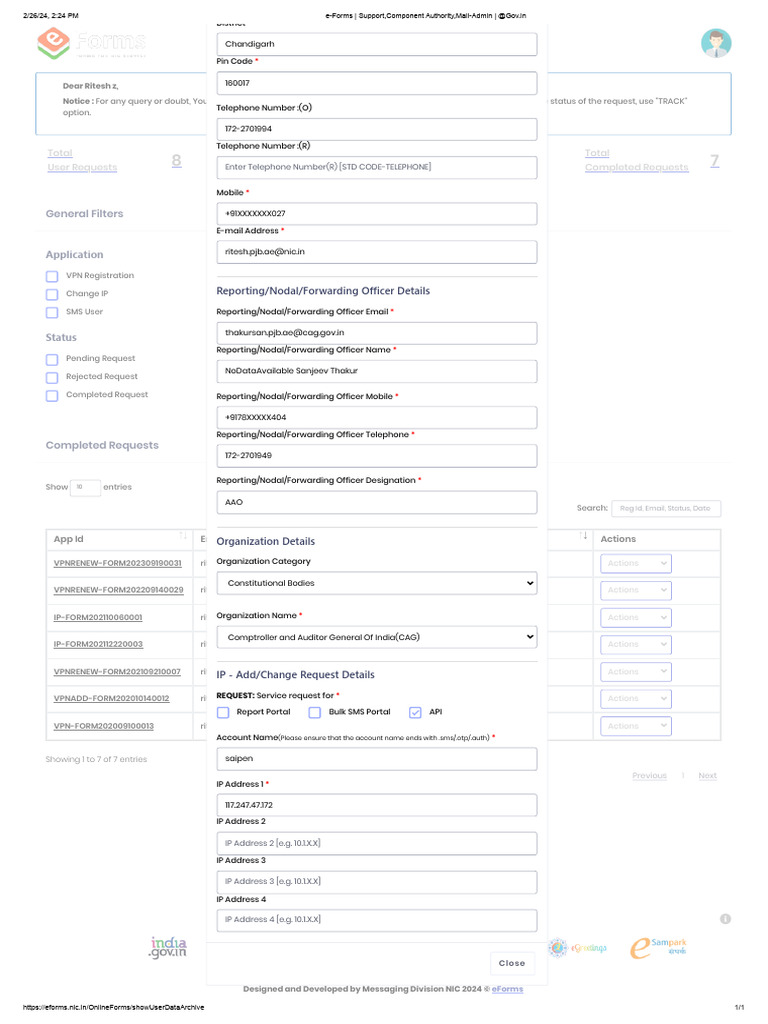Open application VPNRENEW-FORM202109210007
768x1024 pixels.
click(x=117, y=672)
